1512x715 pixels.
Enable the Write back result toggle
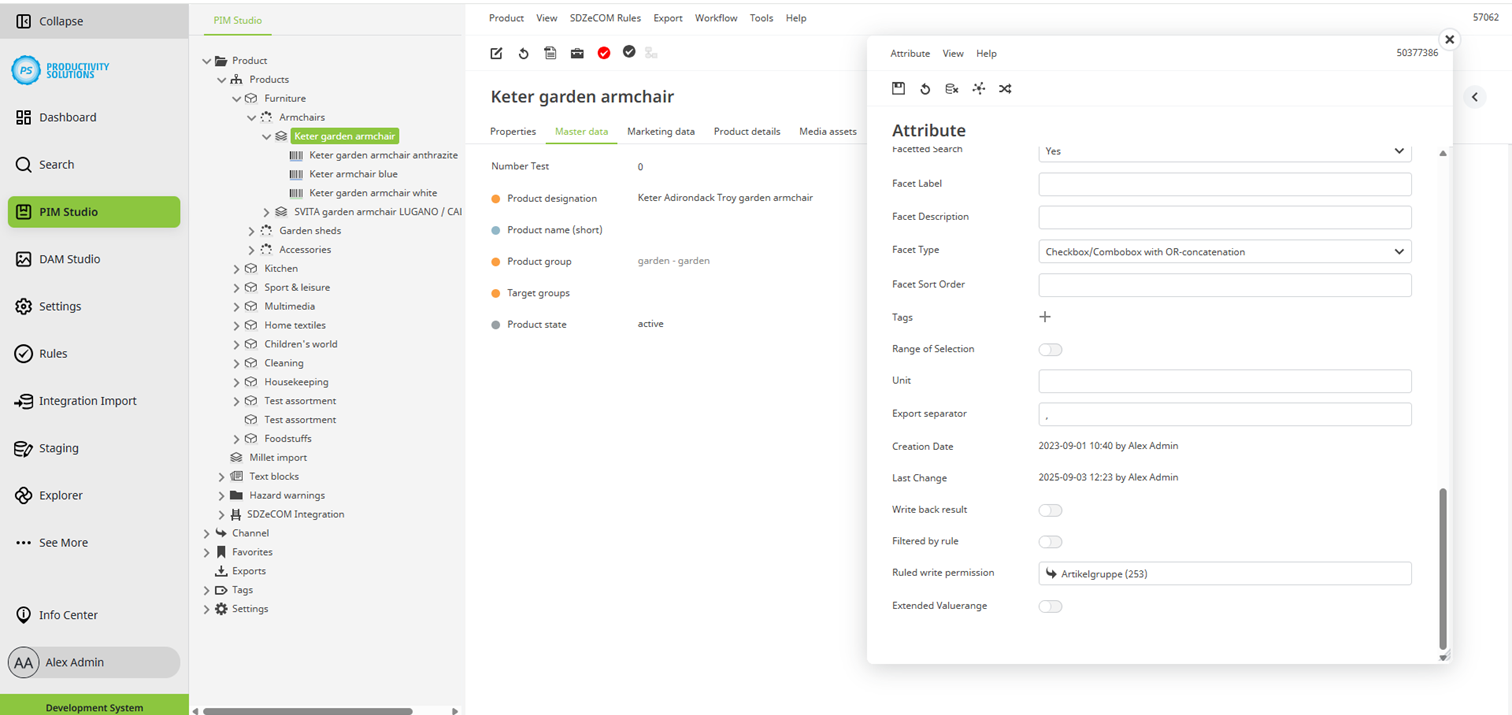tap(1050, 510)
